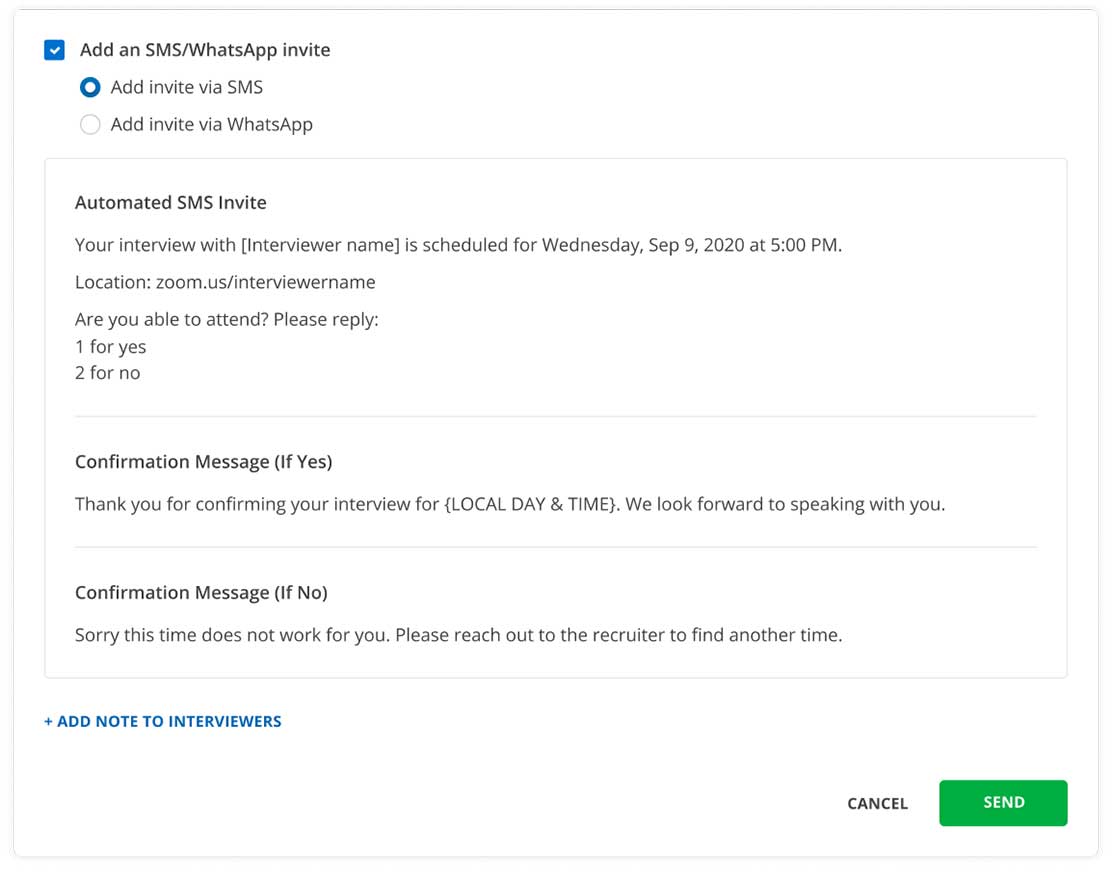Click the 'Add invite via SMS' label text

187,88
